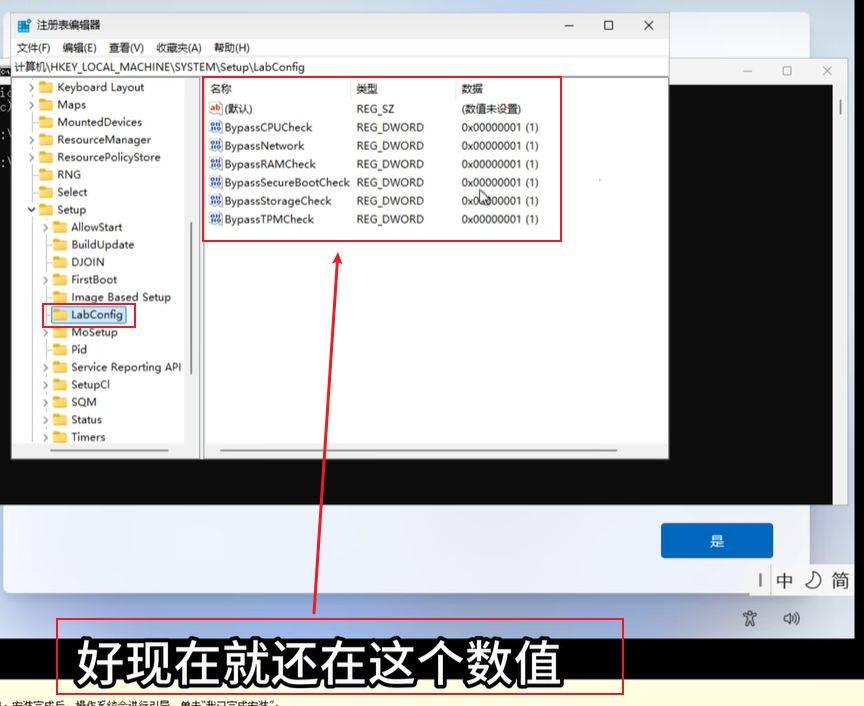Toggle the 中 Chinese input mode
This screenshot has width=864, height=706.
tap(785, 580)
